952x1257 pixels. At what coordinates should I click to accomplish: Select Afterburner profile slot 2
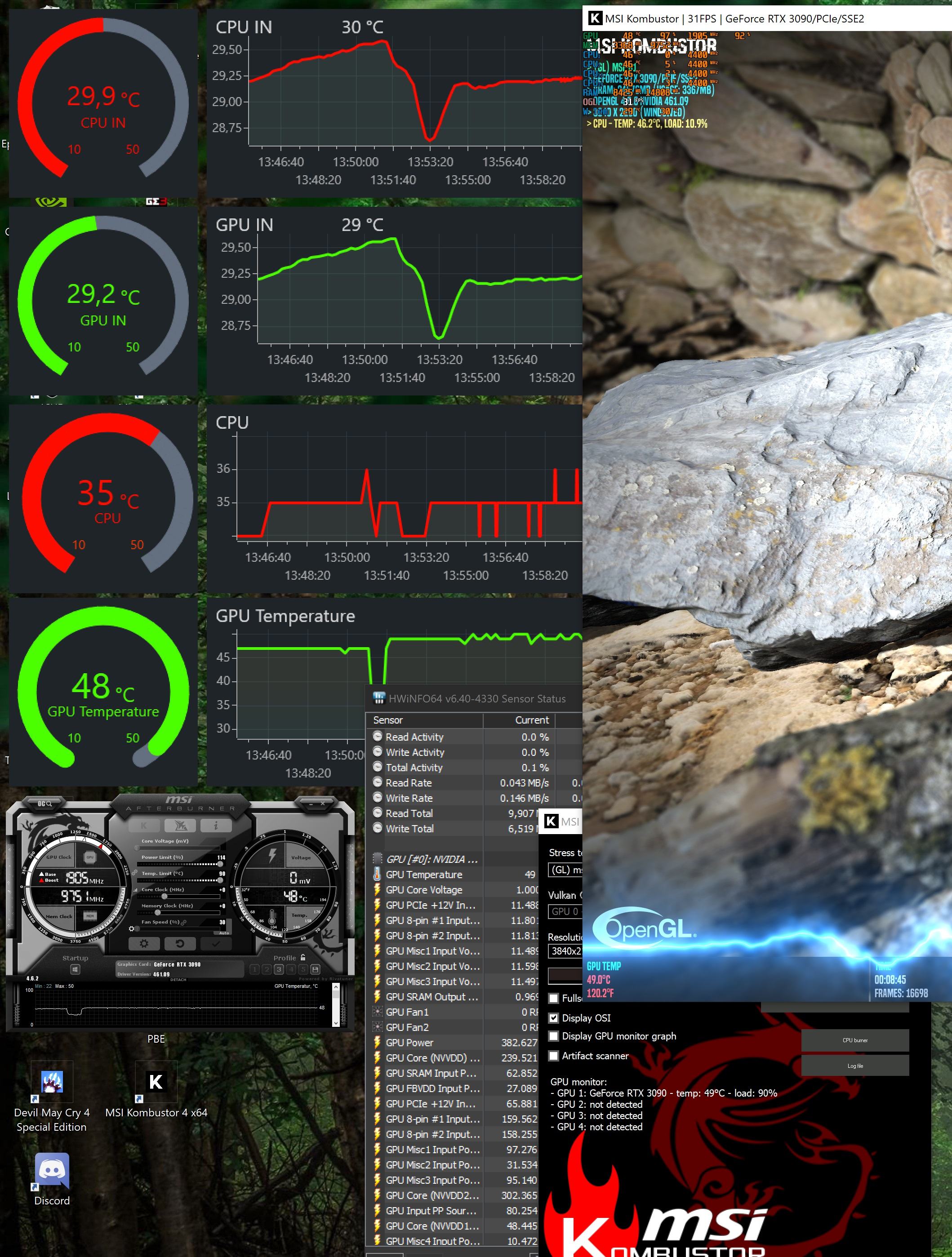(x=267, y=969)
